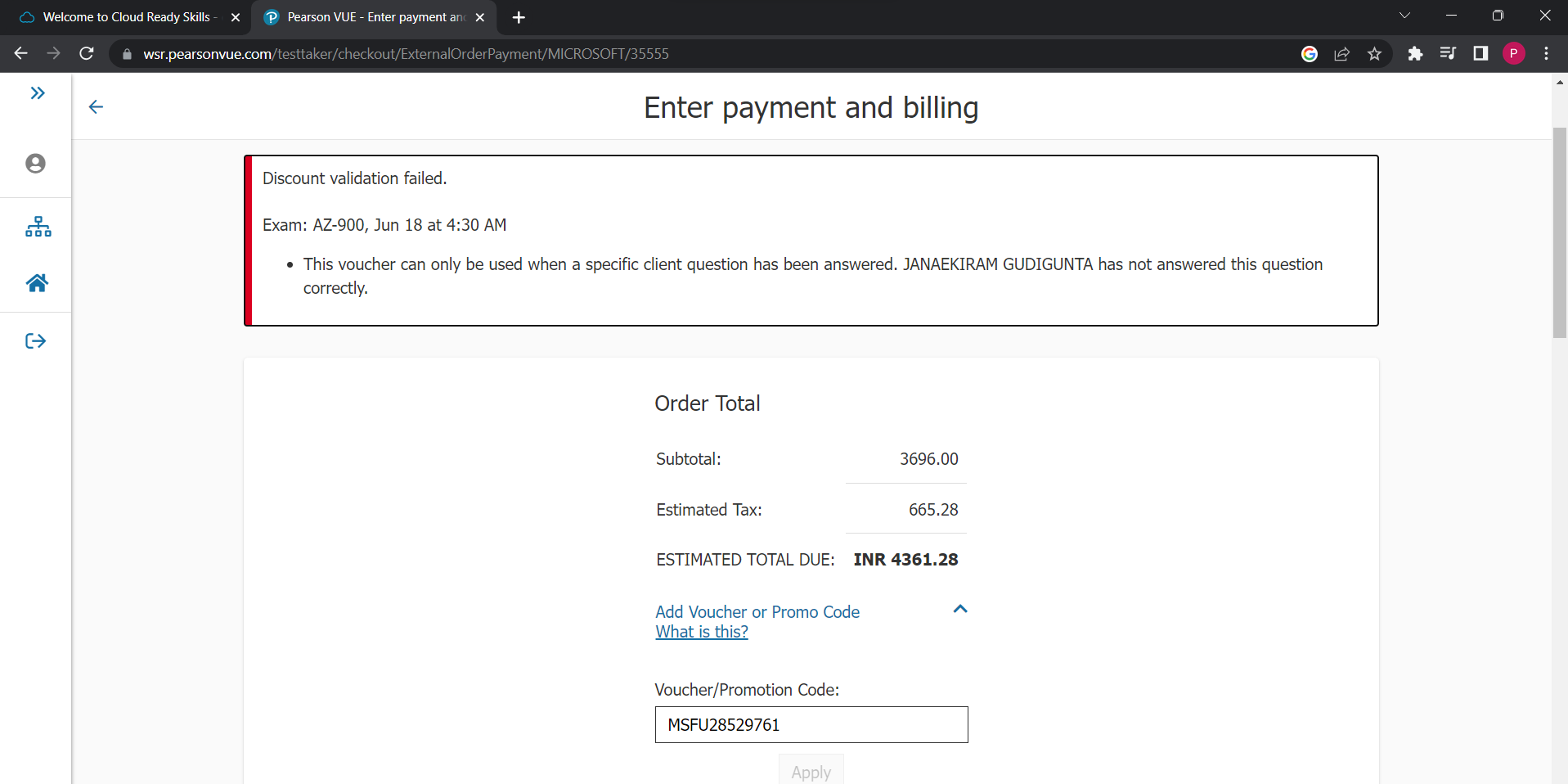Toggle the browser side panel

(x=1480, y=54)
